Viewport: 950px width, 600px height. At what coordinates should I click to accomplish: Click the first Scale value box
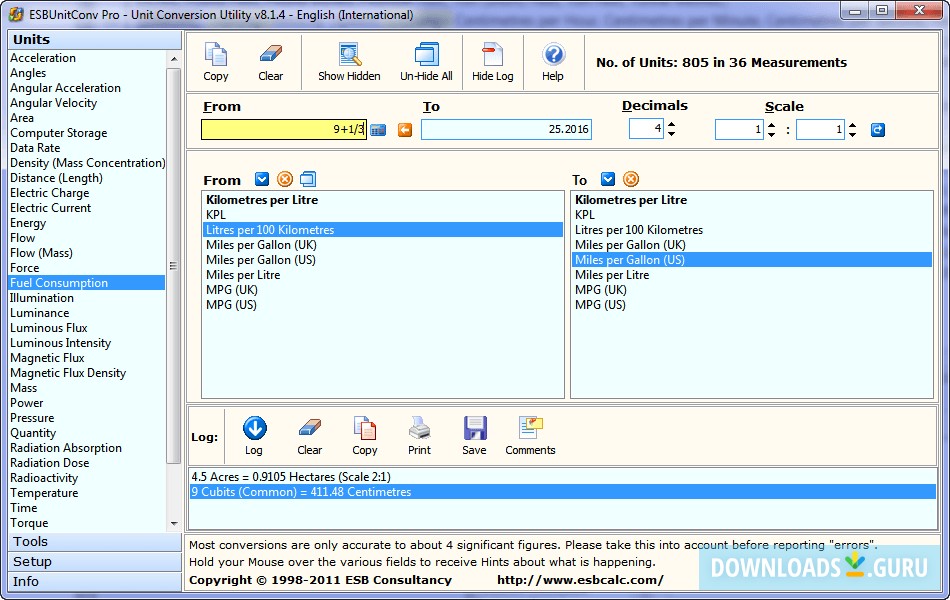[x=739, y=129]
